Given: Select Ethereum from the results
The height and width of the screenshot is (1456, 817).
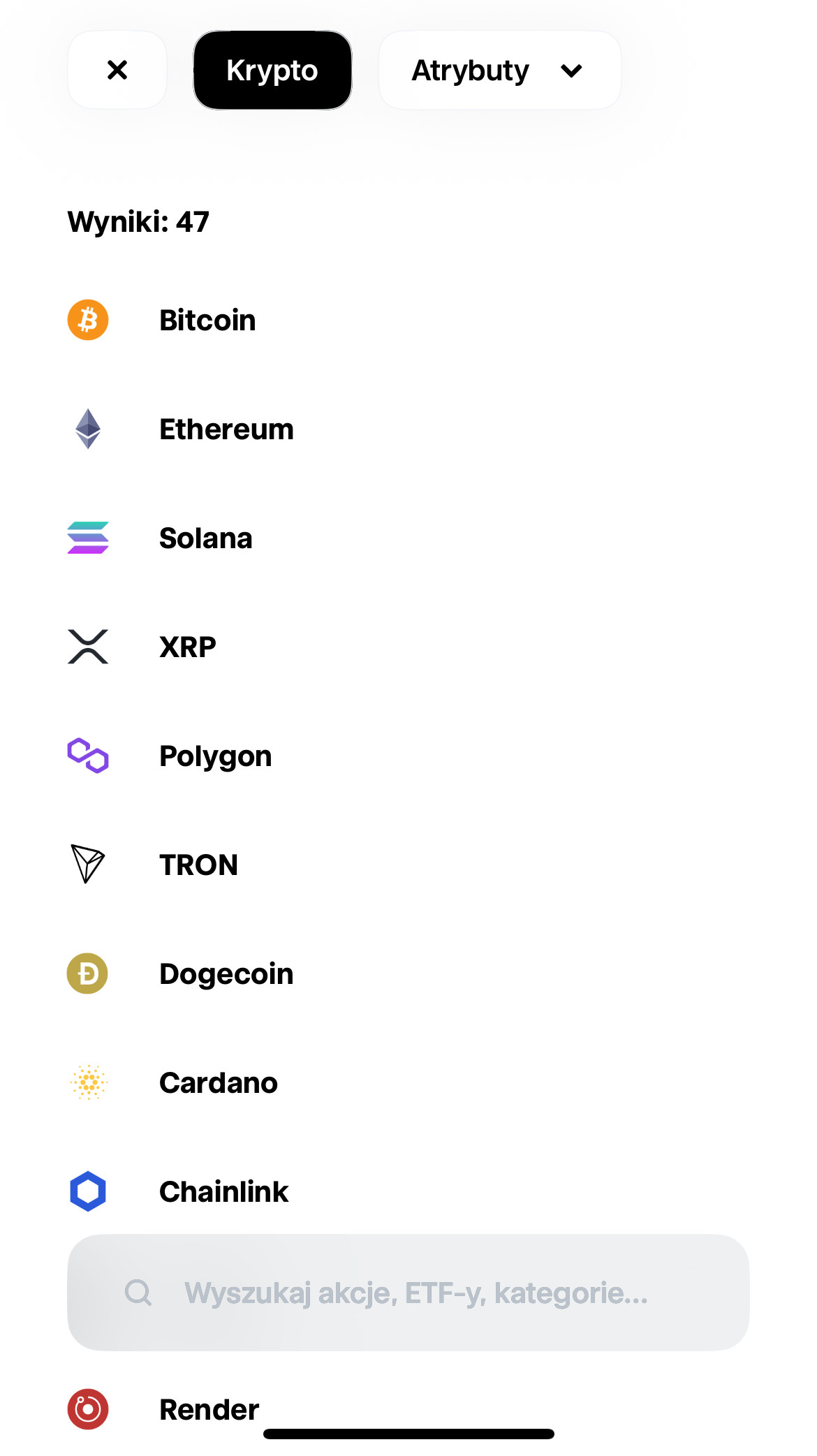Looking at the screenshot, I should point(226,429).
